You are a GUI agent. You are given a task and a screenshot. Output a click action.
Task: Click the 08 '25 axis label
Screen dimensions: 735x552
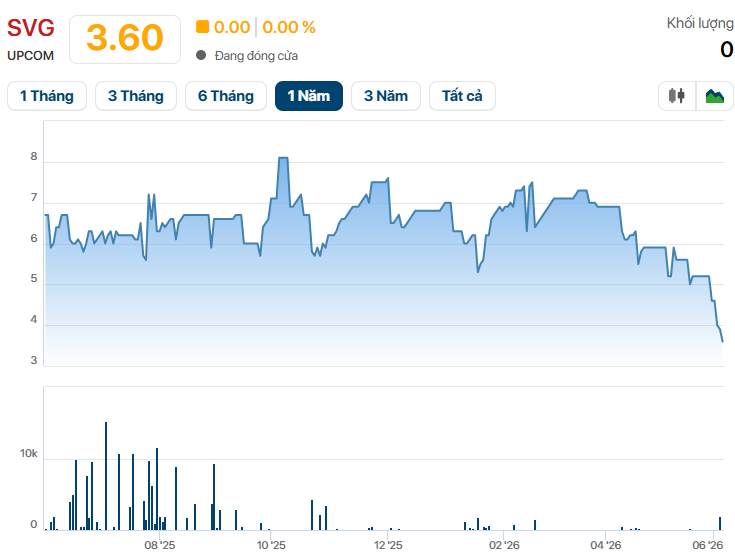click(x=160, y=545)
